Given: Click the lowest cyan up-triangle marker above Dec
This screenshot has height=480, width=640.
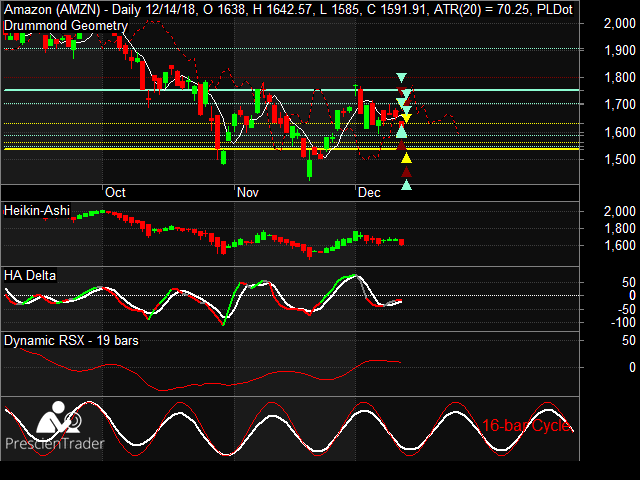Looking at the screenshot, I should click(406, 185).
